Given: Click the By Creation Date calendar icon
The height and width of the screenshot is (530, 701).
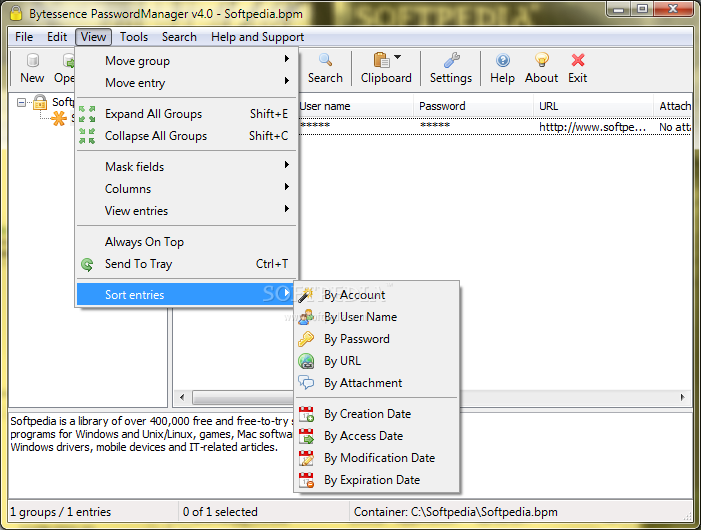Looking at the screenshot, I should [x=306, y=414].
